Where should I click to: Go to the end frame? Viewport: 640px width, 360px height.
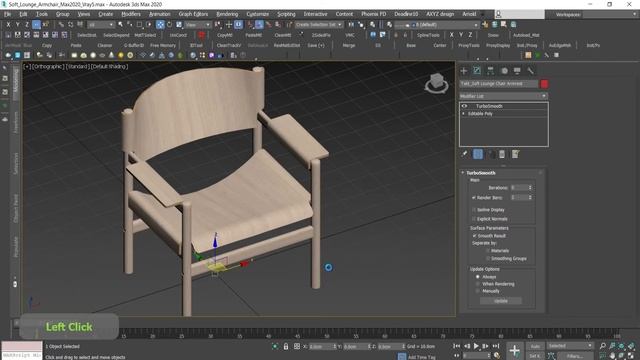click(x=496, y=346)
